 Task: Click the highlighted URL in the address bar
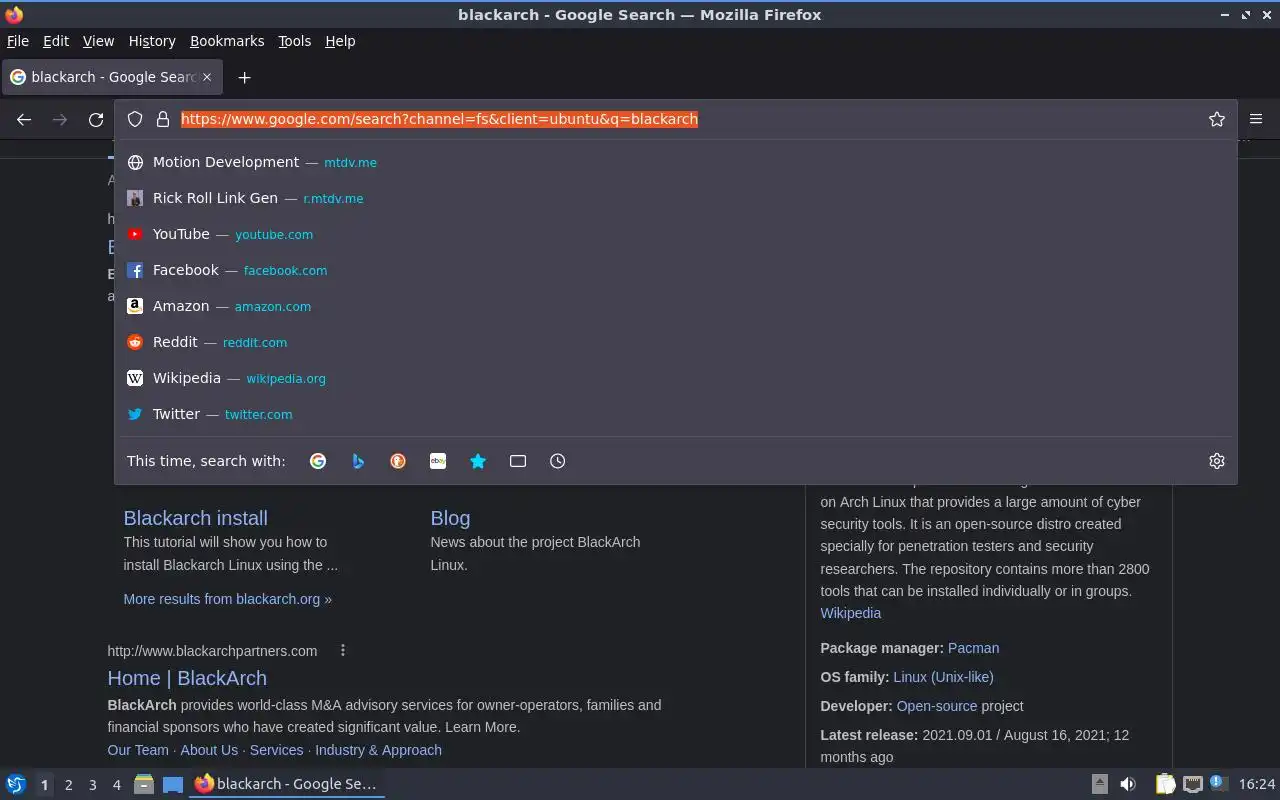click(439, 119)
